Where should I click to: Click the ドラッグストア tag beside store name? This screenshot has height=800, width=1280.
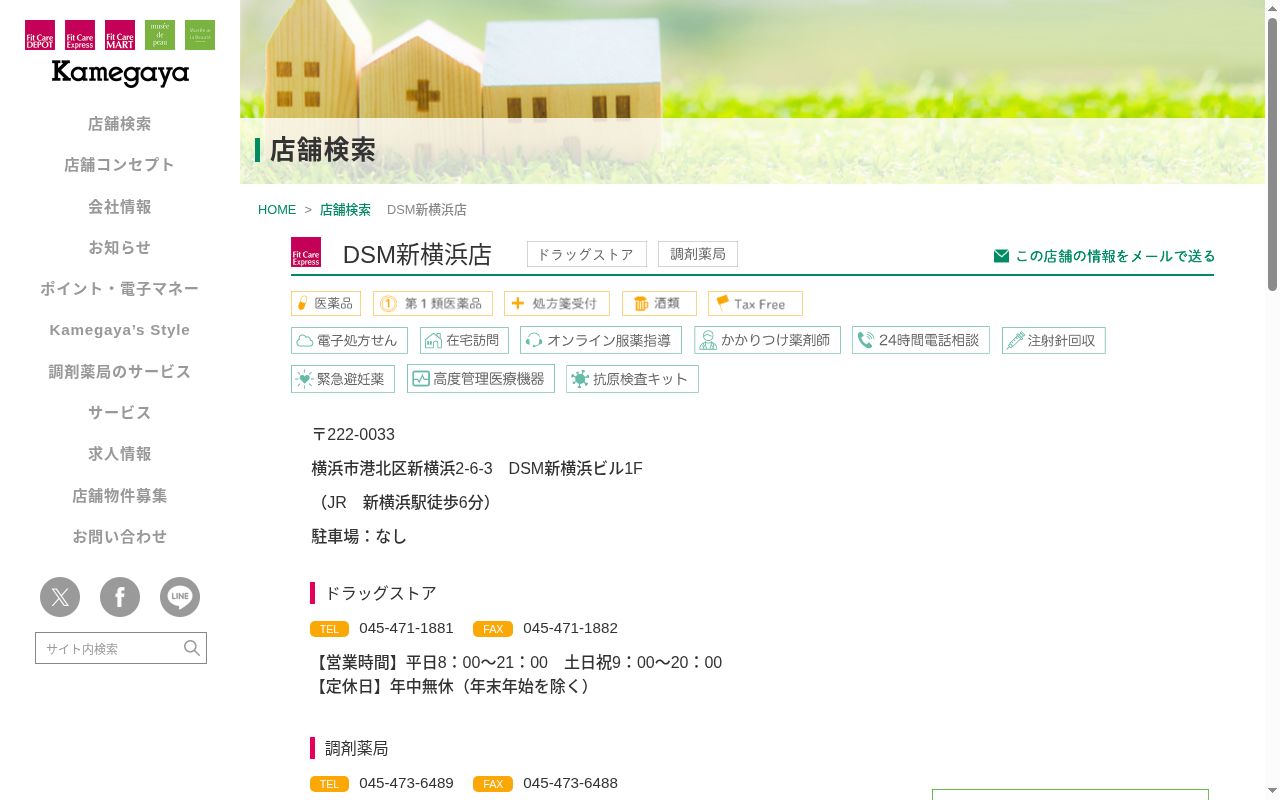coord(587,254)
